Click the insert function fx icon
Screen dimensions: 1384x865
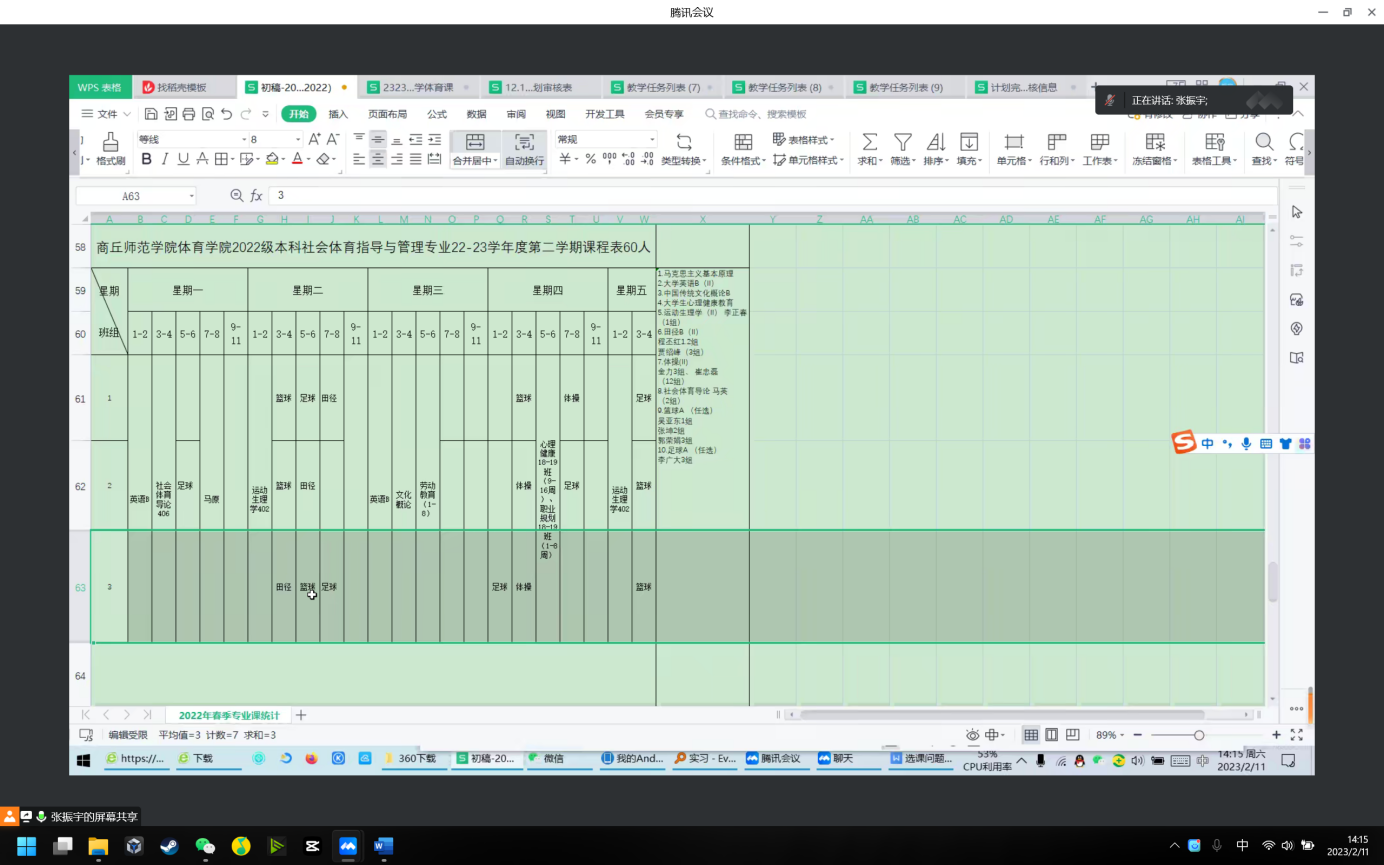[x=256, y=196]
